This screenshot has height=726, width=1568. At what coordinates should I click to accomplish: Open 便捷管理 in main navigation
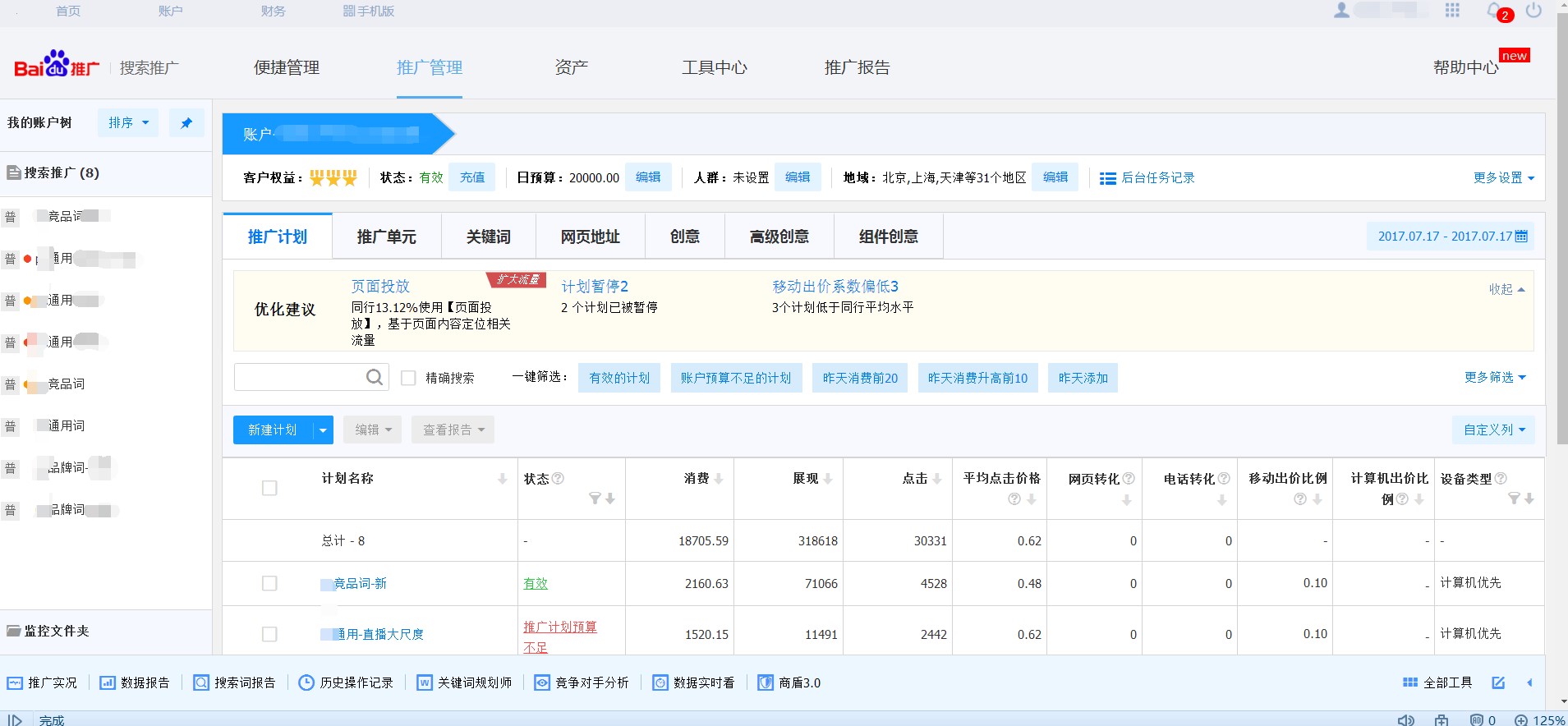287,67
